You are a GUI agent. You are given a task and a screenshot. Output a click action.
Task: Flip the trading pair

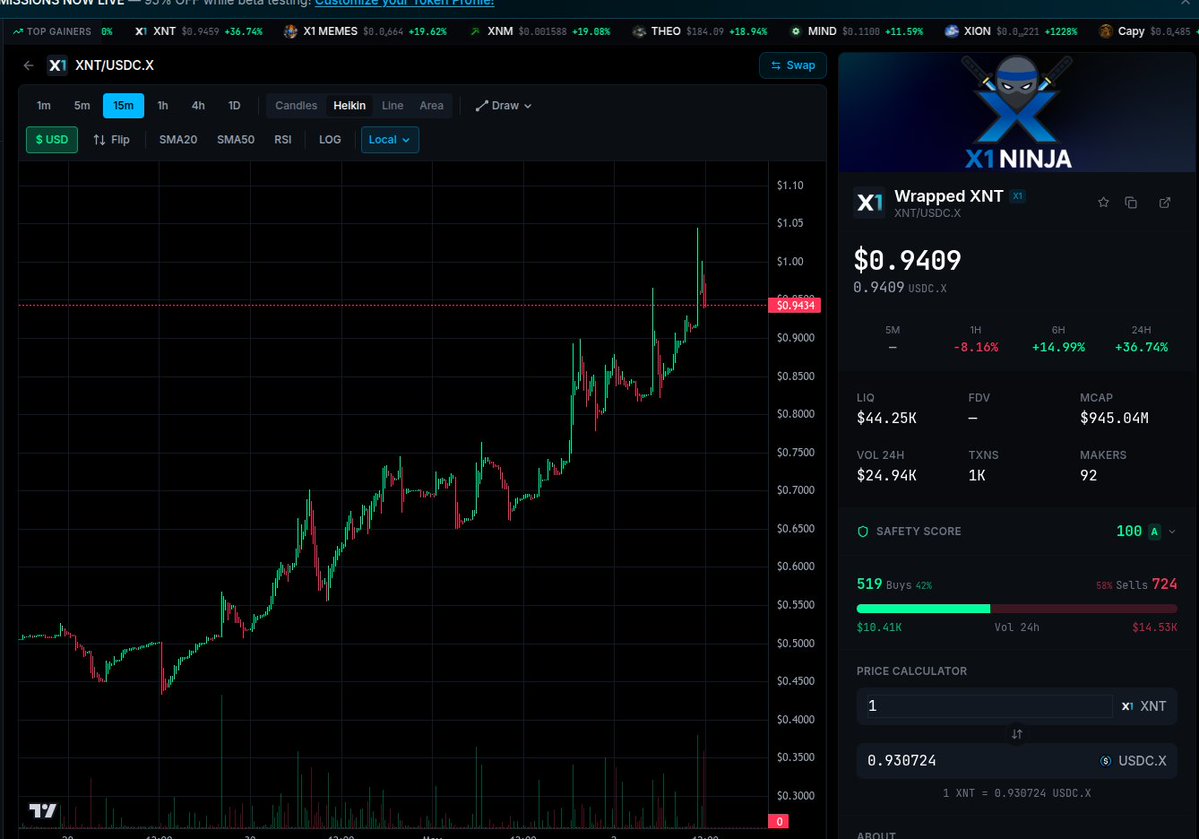(112, 140)
